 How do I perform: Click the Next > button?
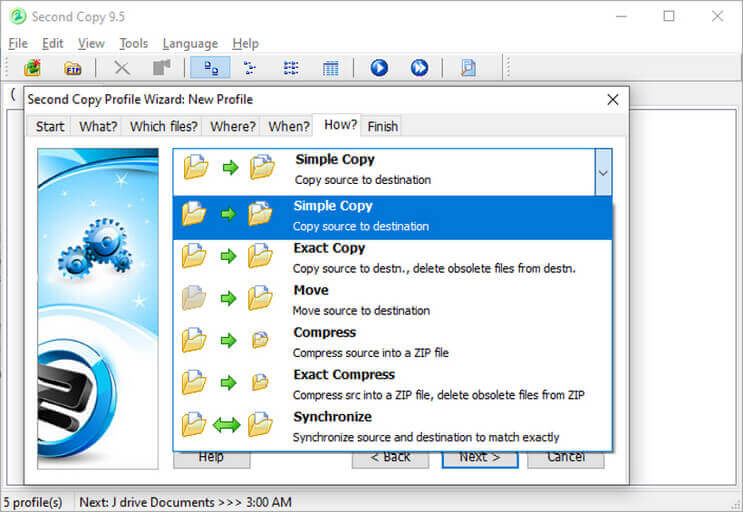480,459
